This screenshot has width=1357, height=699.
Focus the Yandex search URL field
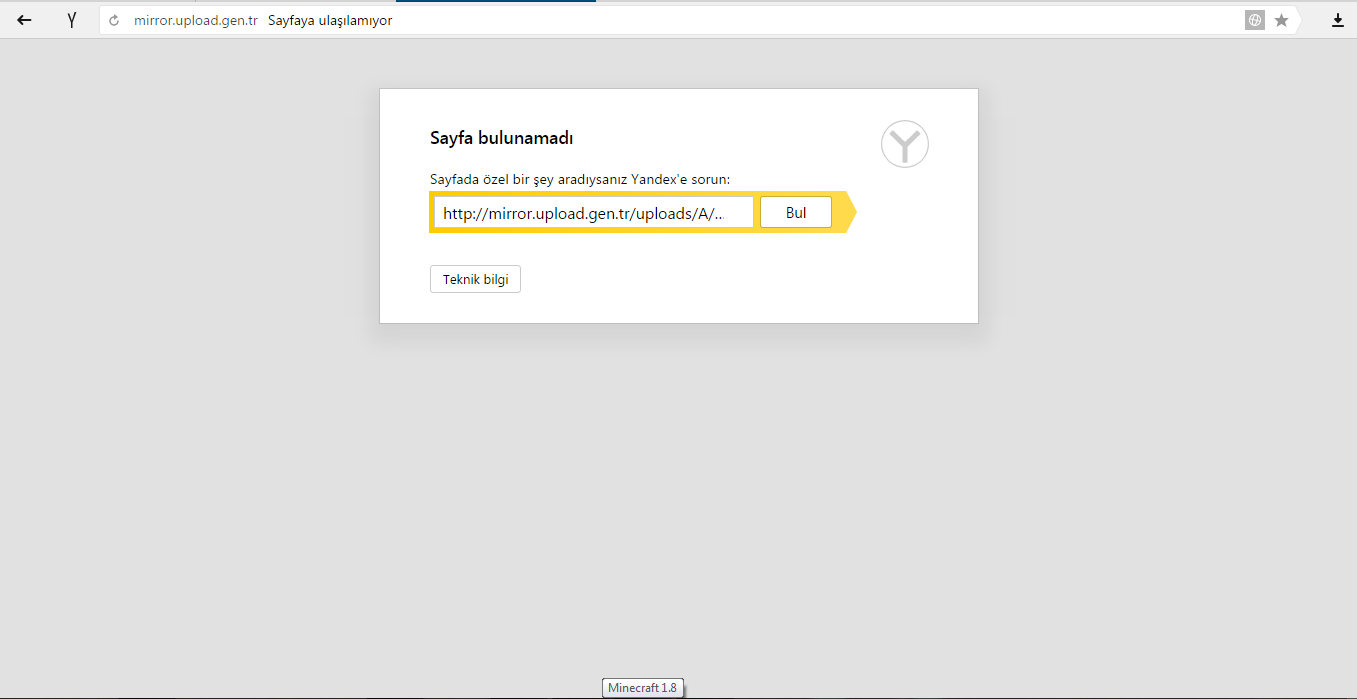coord(593,212)
